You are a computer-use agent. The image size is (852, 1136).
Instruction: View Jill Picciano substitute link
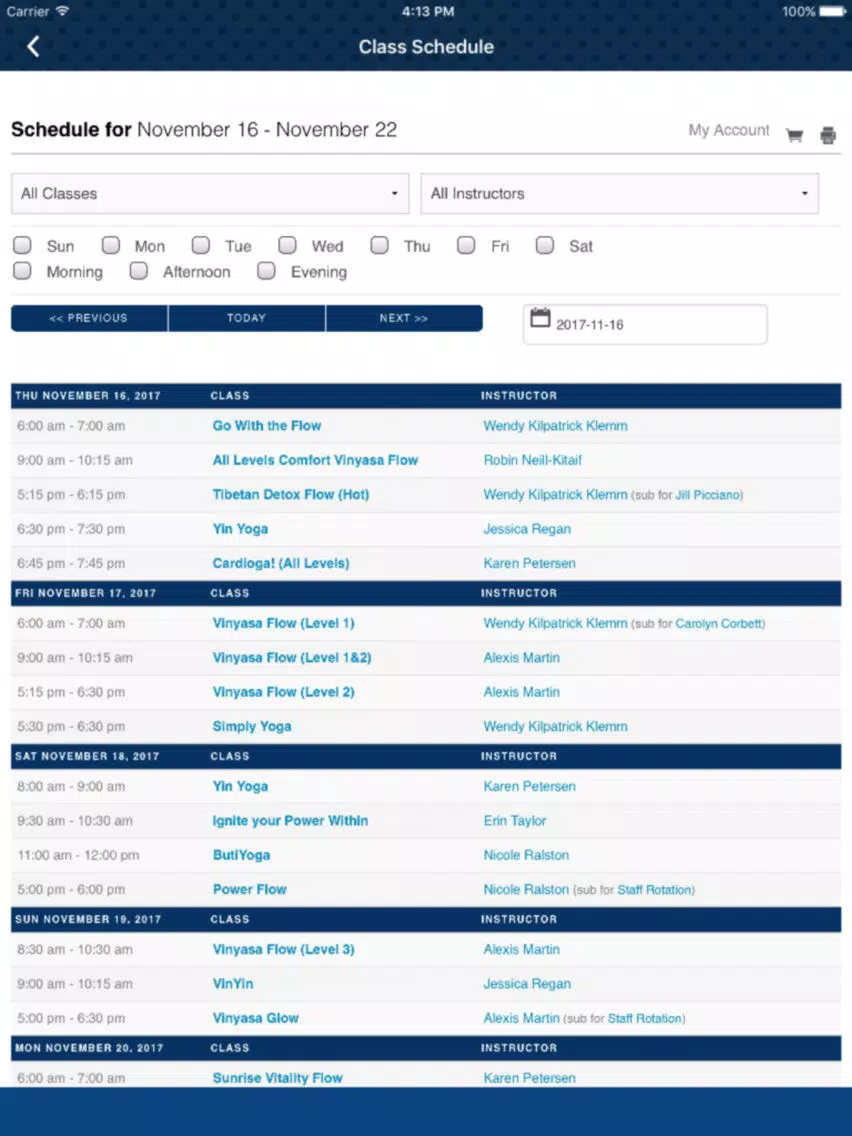(x=708, y=496)
